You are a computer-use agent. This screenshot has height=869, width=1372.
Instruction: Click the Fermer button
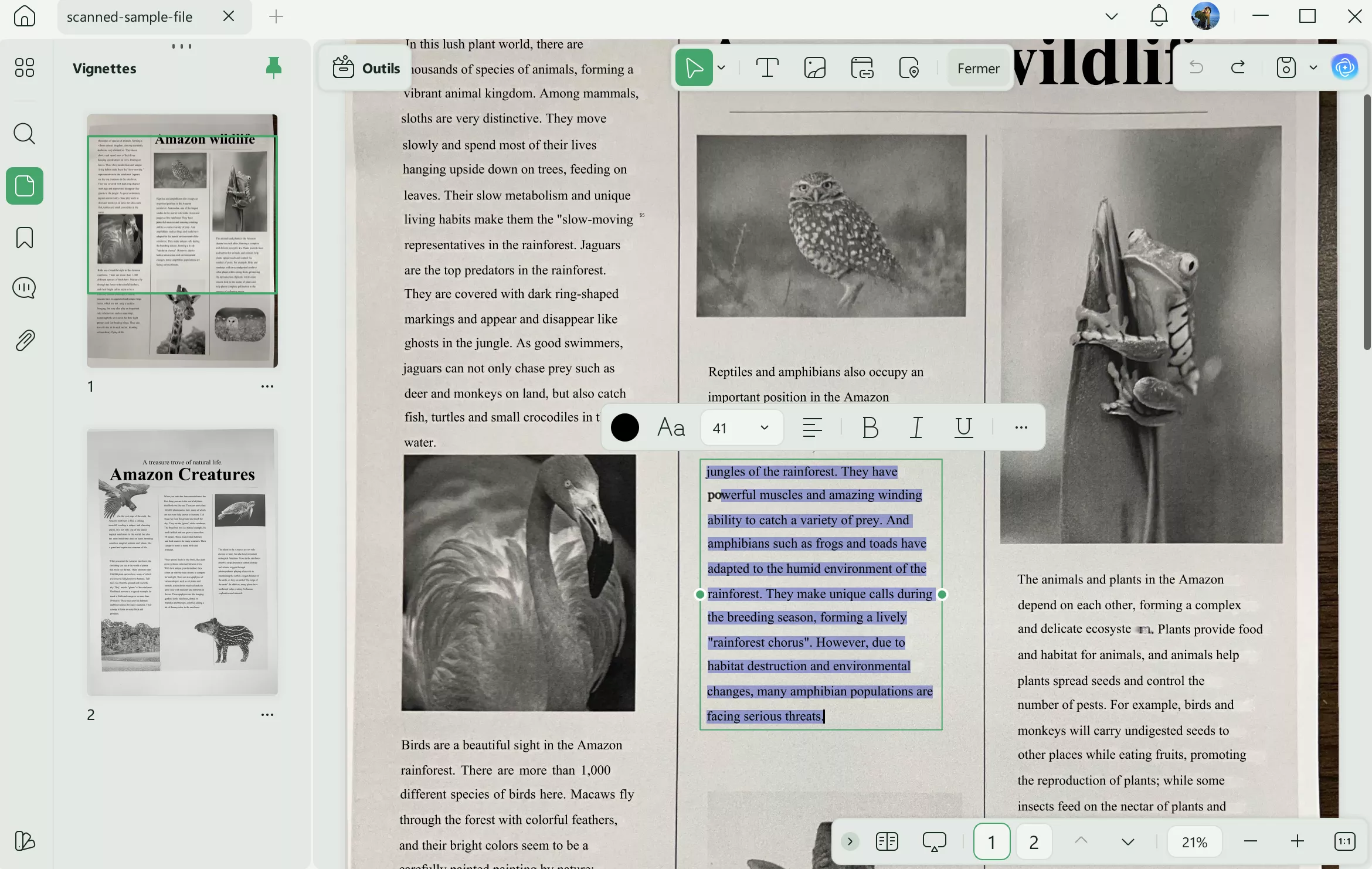tap(978, 69)
